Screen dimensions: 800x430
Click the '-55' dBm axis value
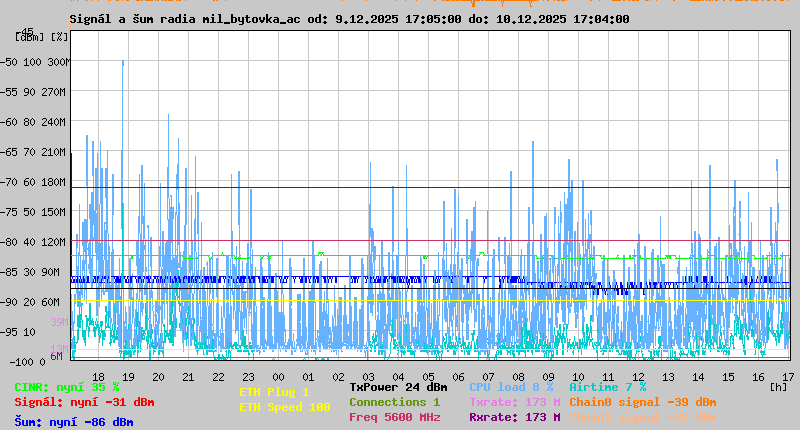pos(9,92)
